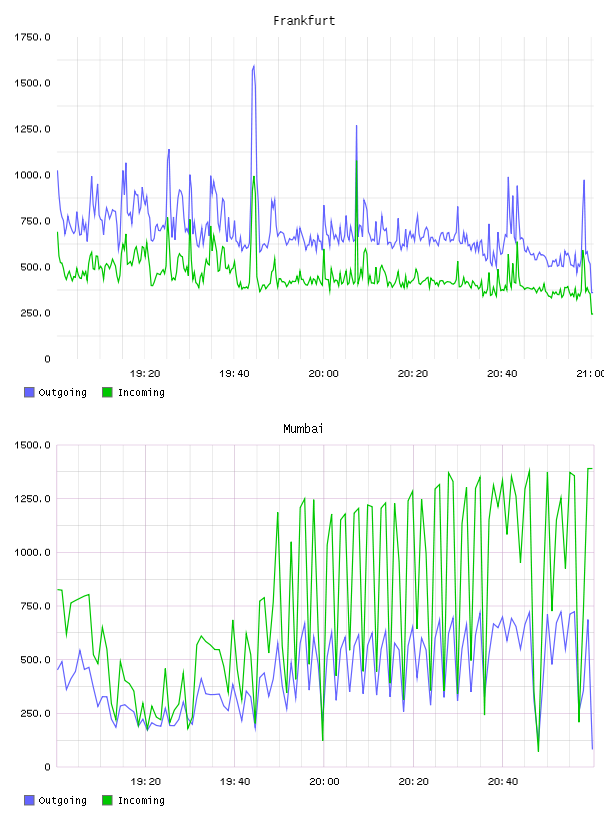The image size is (608, 816).
Task: Click the Outgoing legend label under Frankfurt chart
Action: (62, 393)
